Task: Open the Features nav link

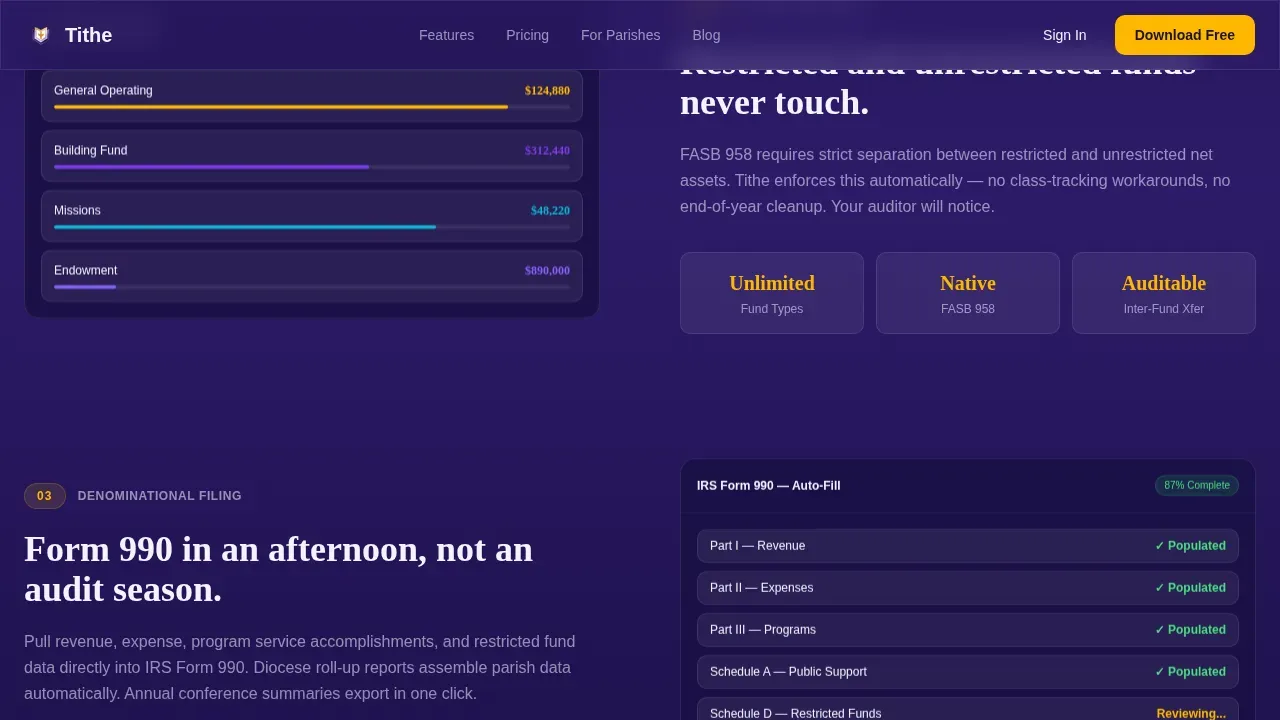Action: (446, 35)
